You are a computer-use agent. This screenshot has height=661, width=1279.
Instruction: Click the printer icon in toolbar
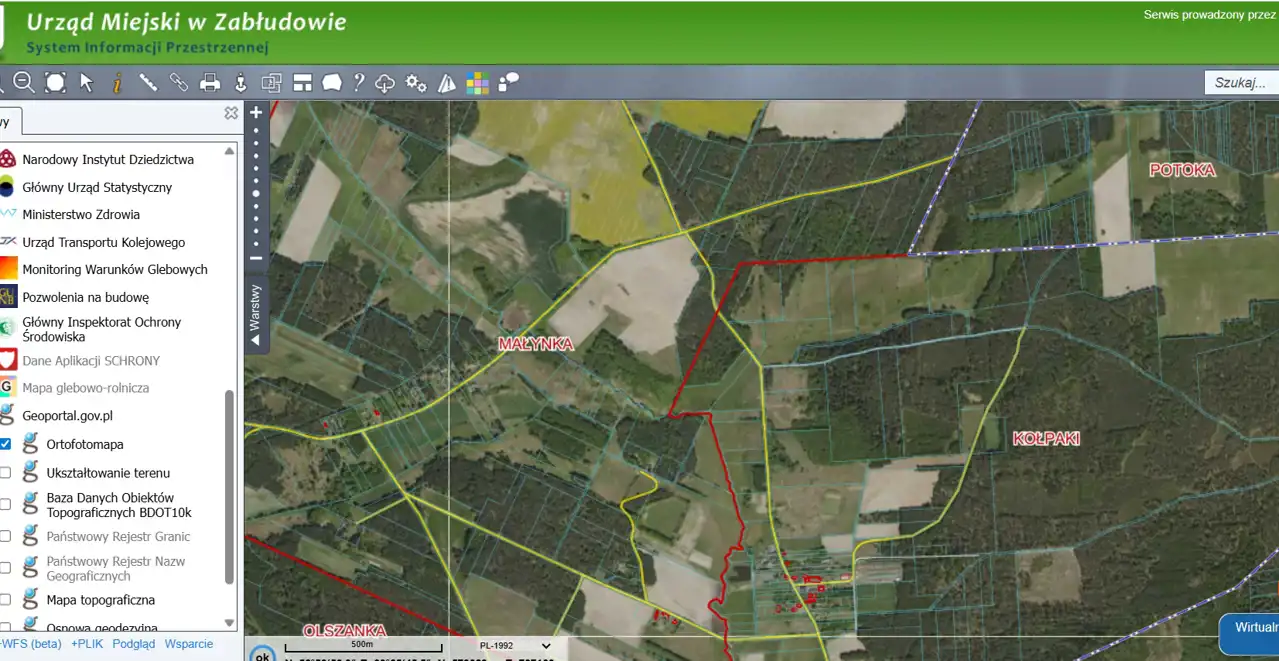[x=210, y=83]
